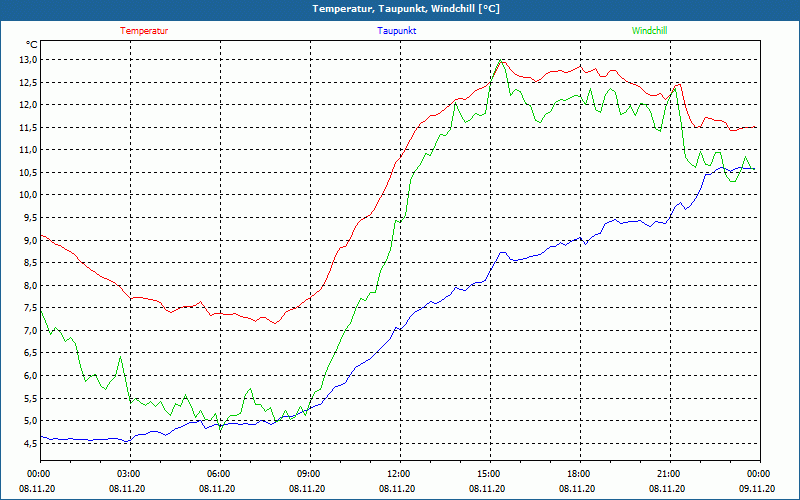800x500 pixels.
Task: Click the y-axis value "7,0"
Action: coord(31,331)
